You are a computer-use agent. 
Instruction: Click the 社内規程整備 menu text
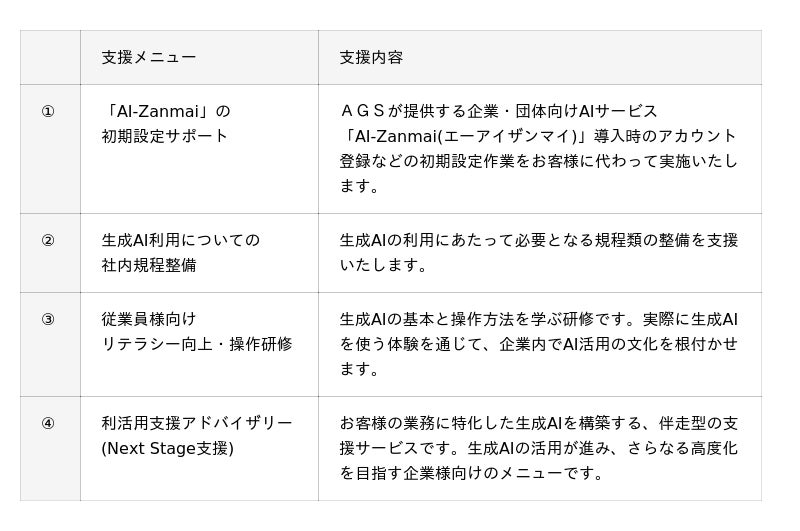149,265
